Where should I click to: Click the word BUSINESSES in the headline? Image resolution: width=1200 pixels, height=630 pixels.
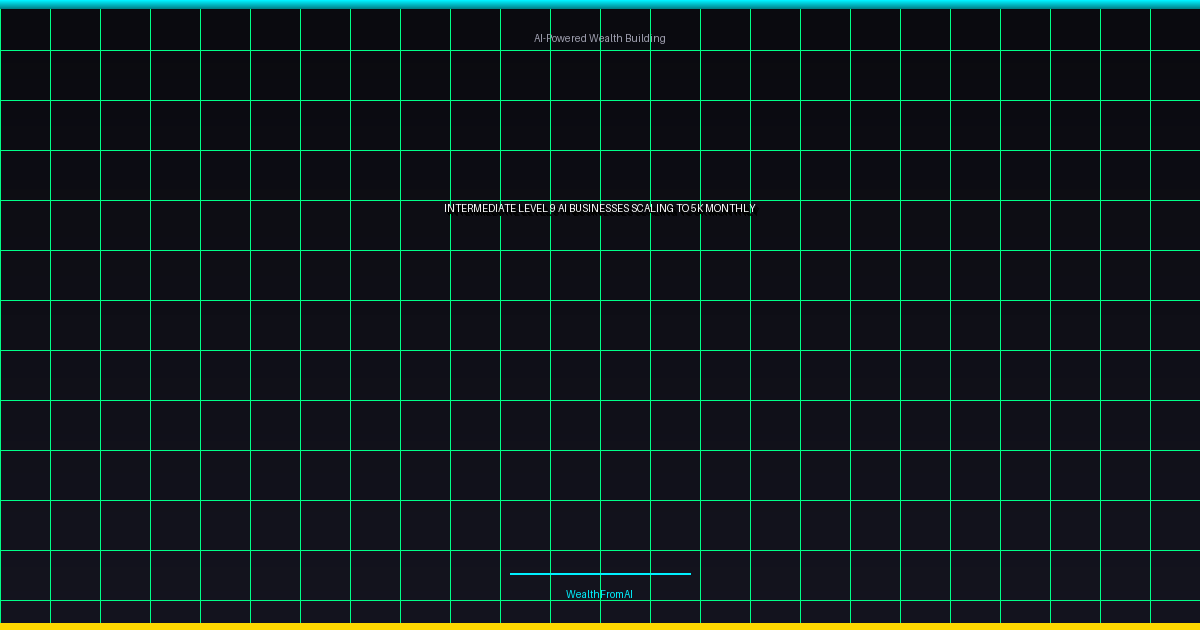[x=599, y=208]
